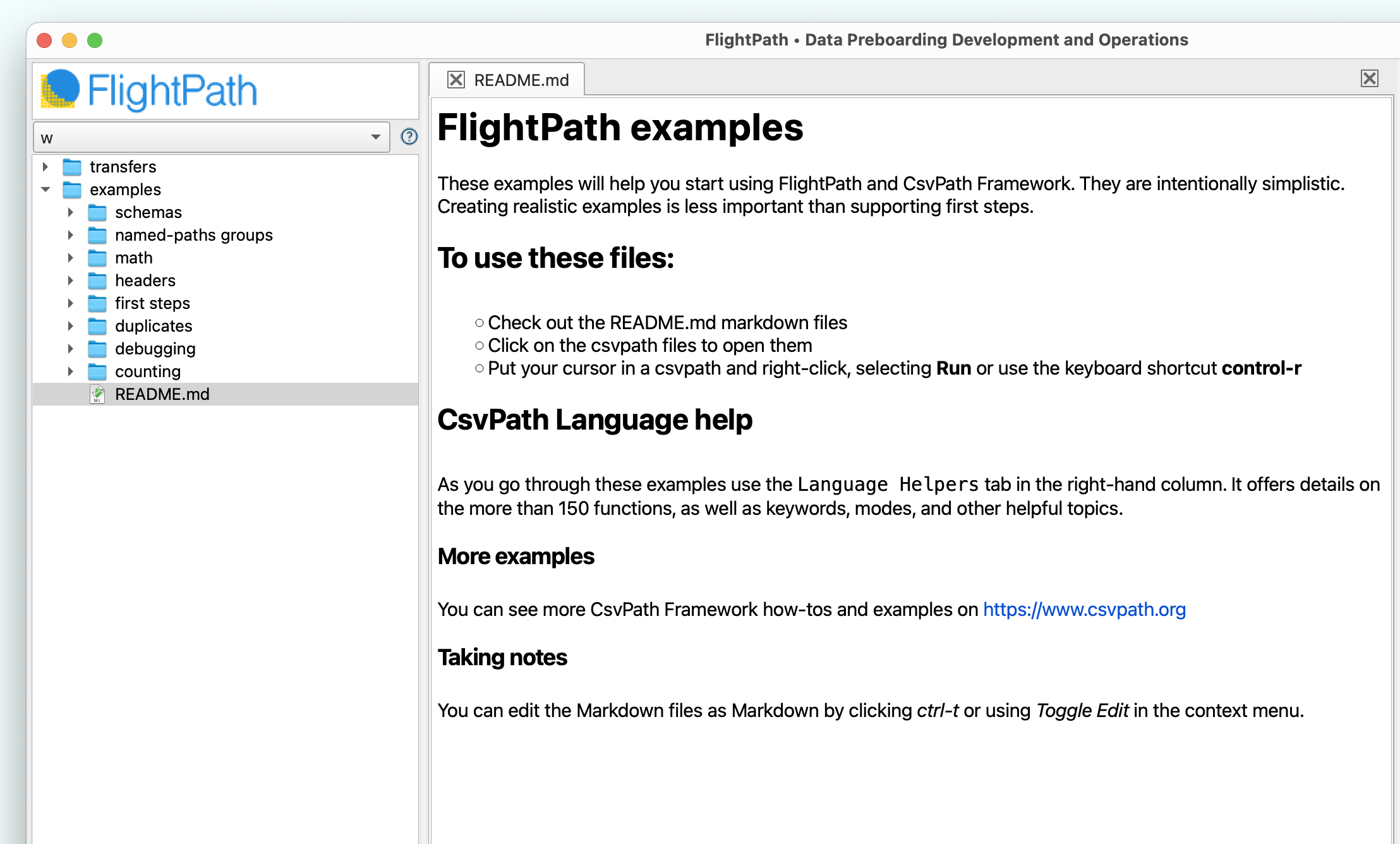This screenshot has height=844, width=1400.
Task: Expand the headers folder arrow
Action: tap(70, 280)
